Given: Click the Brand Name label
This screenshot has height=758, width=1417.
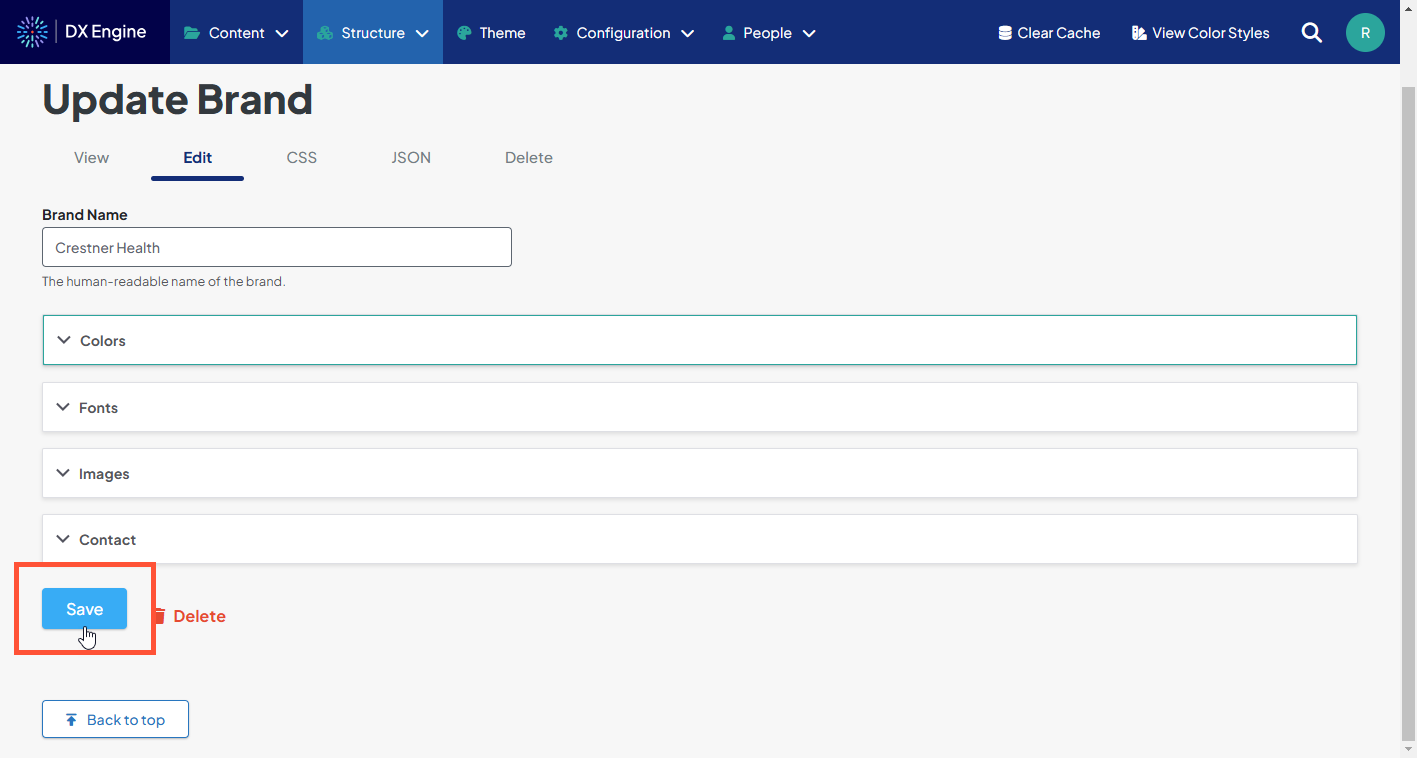Looking at the screenshot, I should (85, 215).
